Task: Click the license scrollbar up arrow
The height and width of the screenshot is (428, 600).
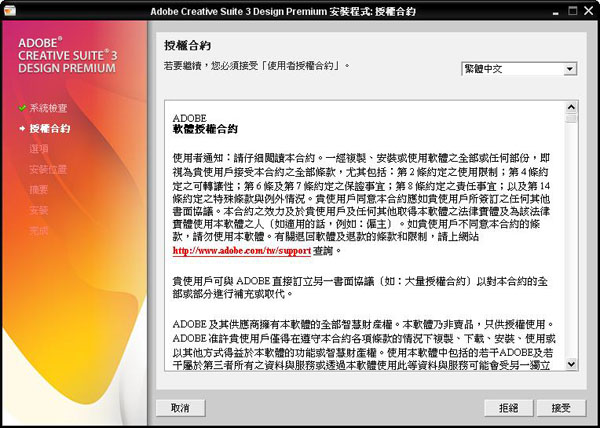Action: [x=571, y=107]
